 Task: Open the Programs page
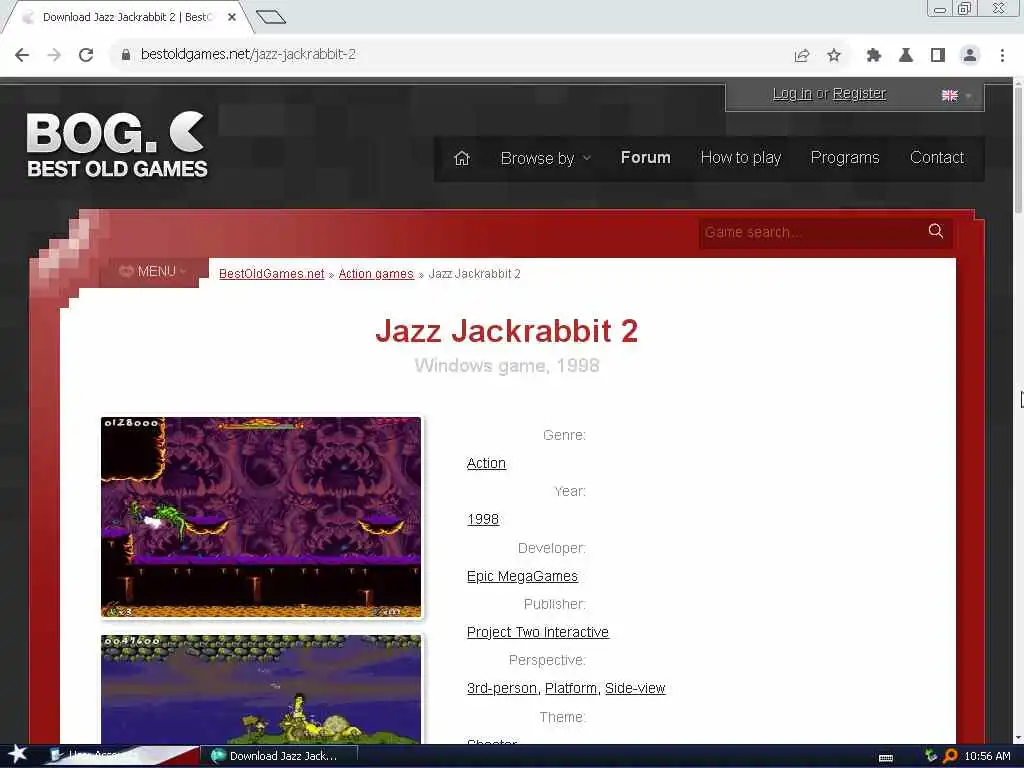coord(844,158)
